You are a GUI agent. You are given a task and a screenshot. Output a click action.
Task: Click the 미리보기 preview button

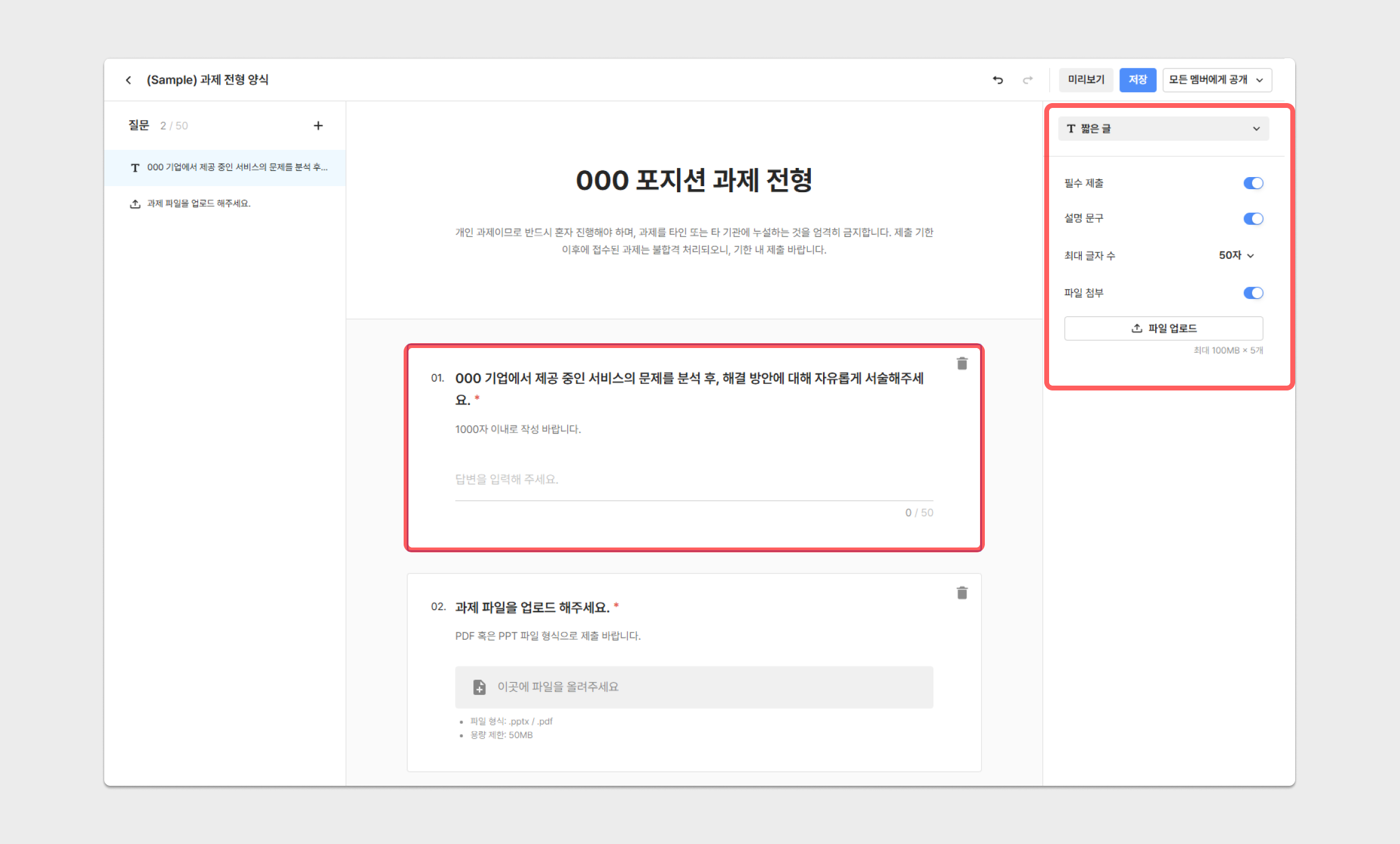[1085, 80]
